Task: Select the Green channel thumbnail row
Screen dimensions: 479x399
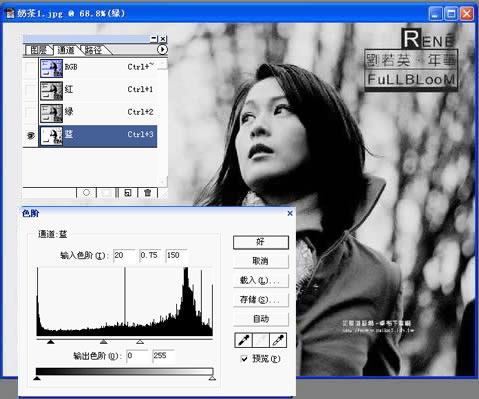Action: pos(98,113)
